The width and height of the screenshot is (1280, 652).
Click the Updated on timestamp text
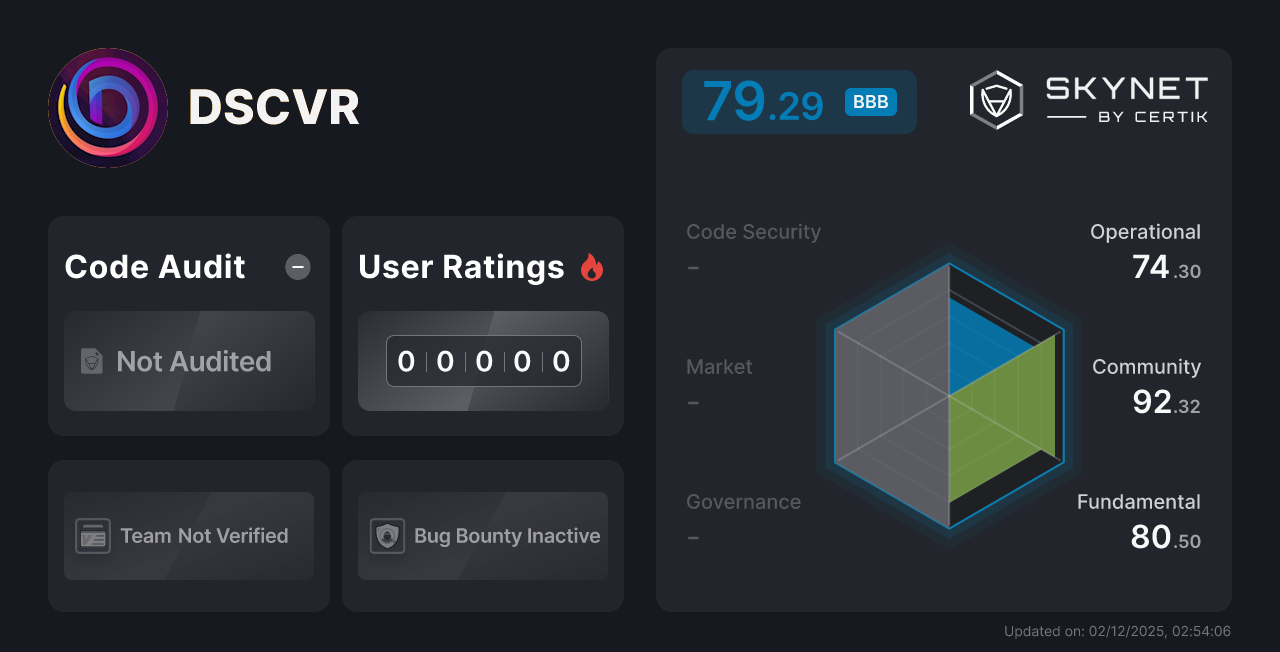[x=1116, y=631]
